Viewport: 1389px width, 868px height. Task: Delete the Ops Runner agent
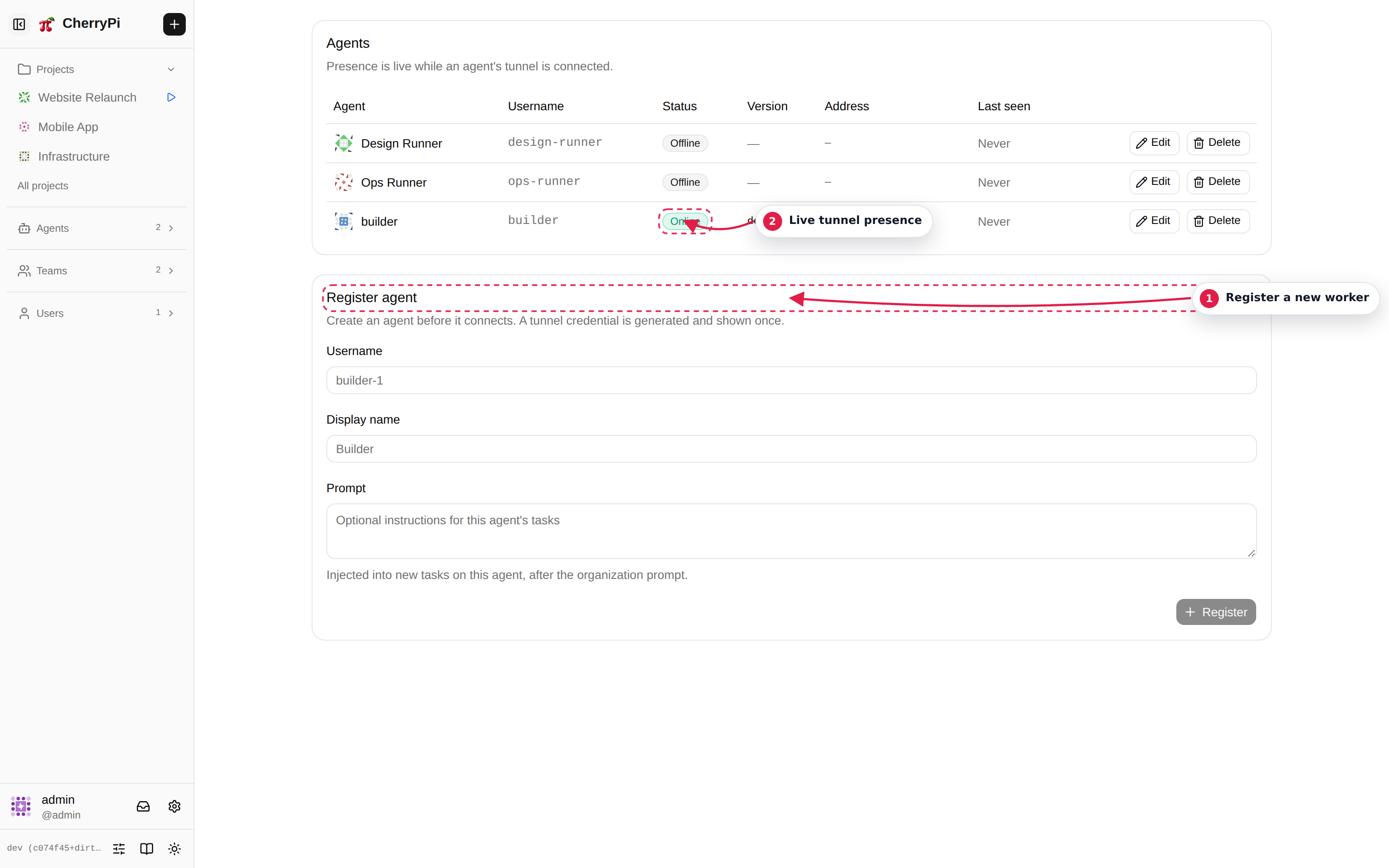(1218, 182)
